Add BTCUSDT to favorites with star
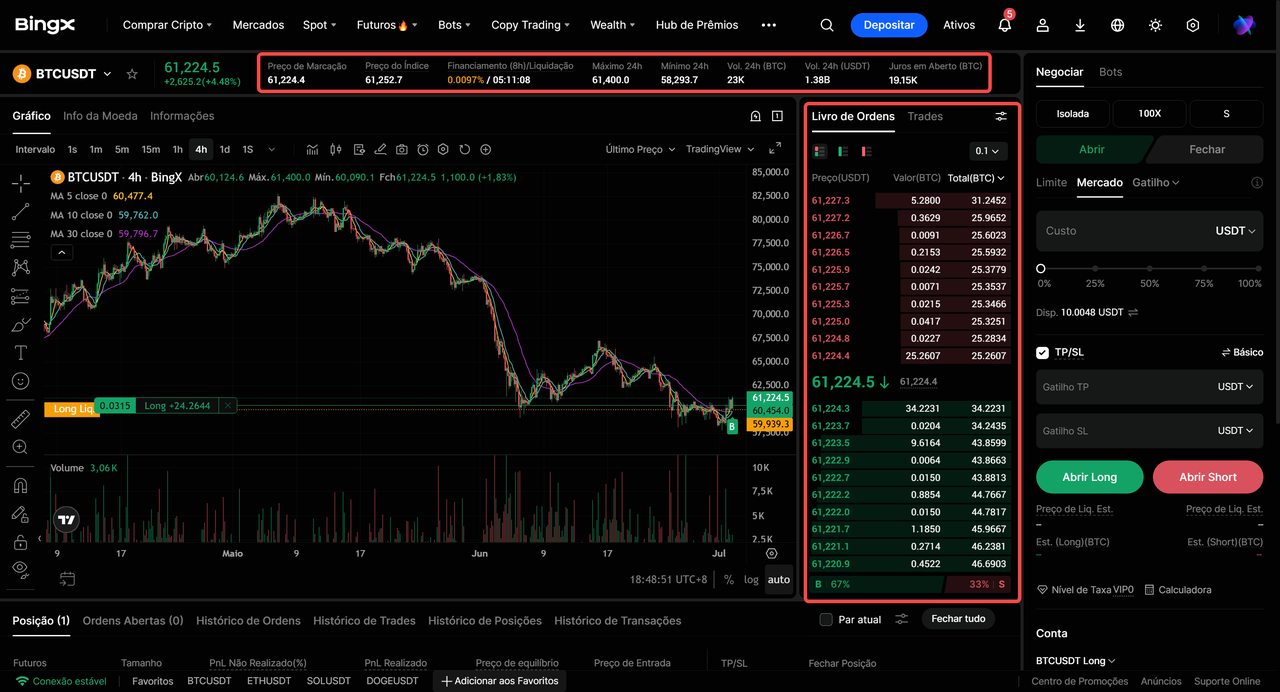1280x692 pixels. [x=132, y=74]
